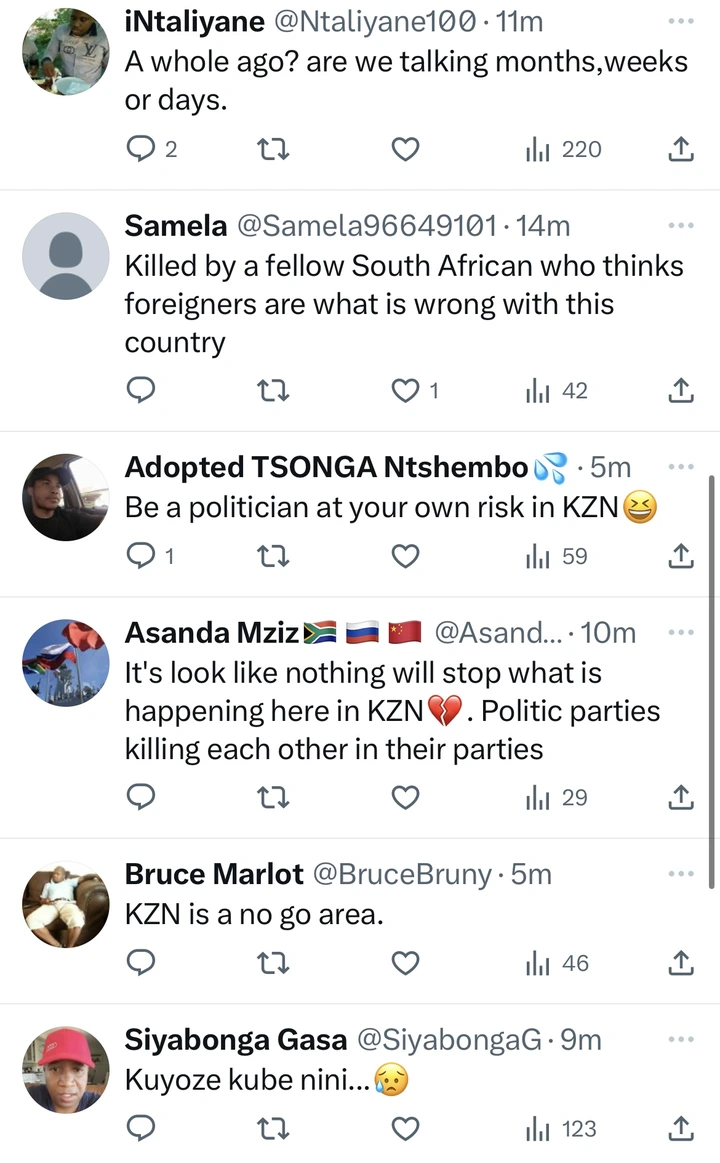
Task: Like Samela's tweet about foreigners
Action: coord(405,391)
